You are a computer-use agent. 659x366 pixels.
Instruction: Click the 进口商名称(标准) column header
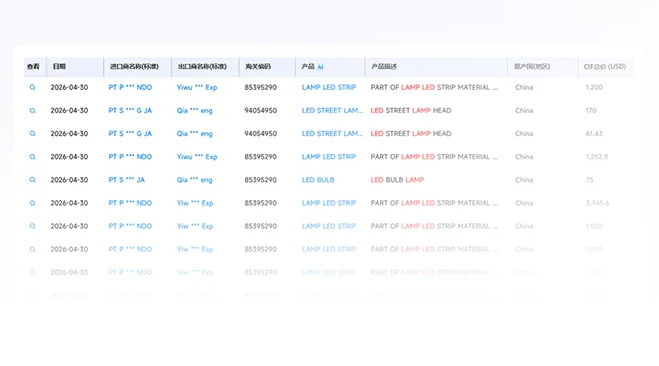[134, 66]
